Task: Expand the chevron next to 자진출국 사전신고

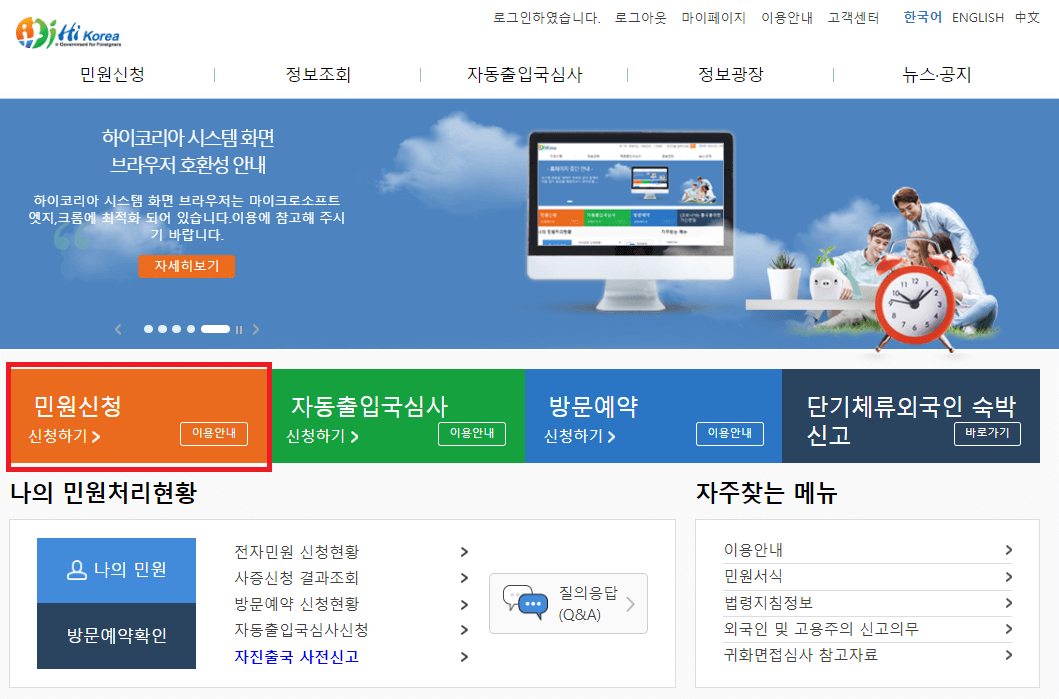Action: click(x=464, y=657)
